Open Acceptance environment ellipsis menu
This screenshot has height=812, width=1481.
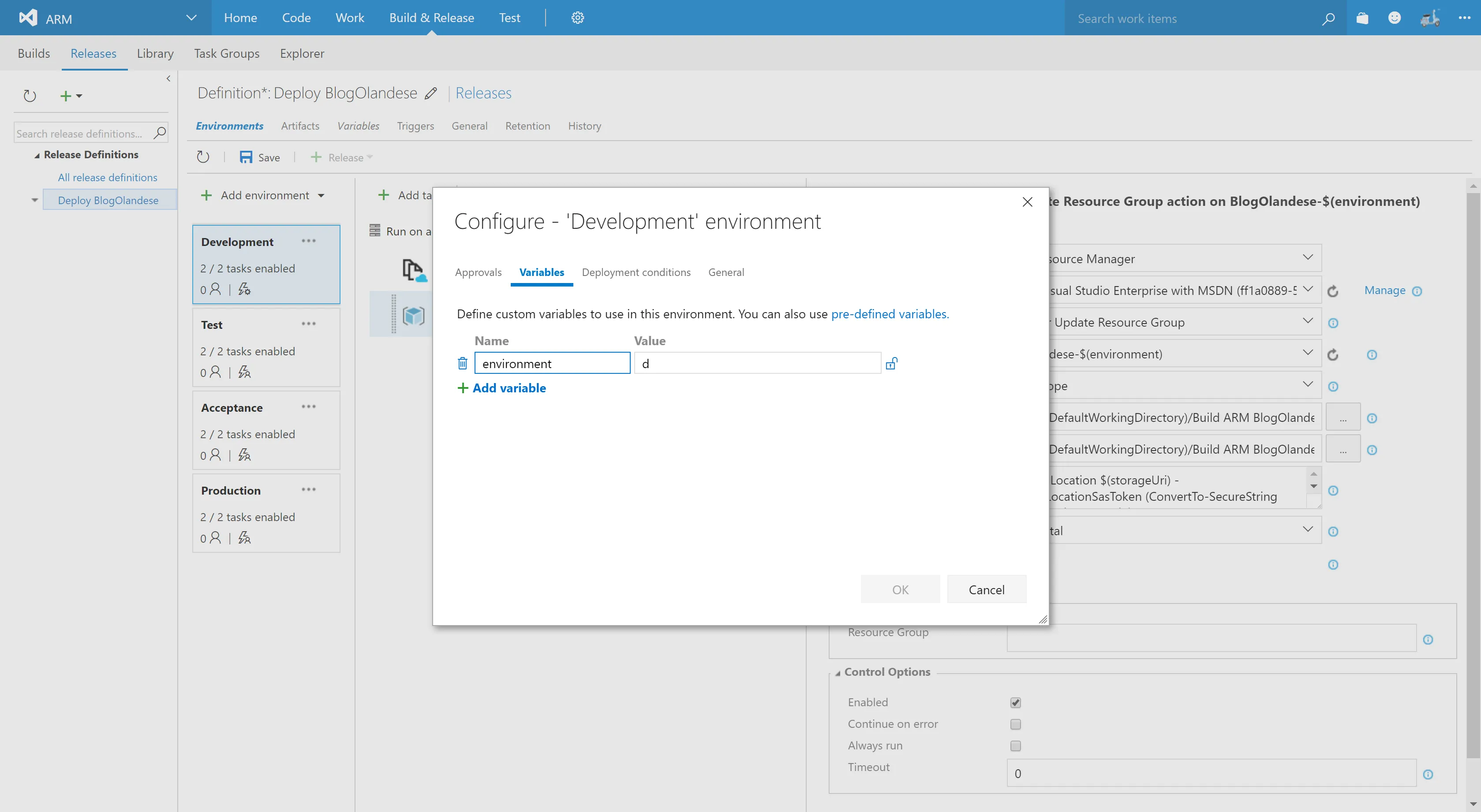tap(309, 406)
